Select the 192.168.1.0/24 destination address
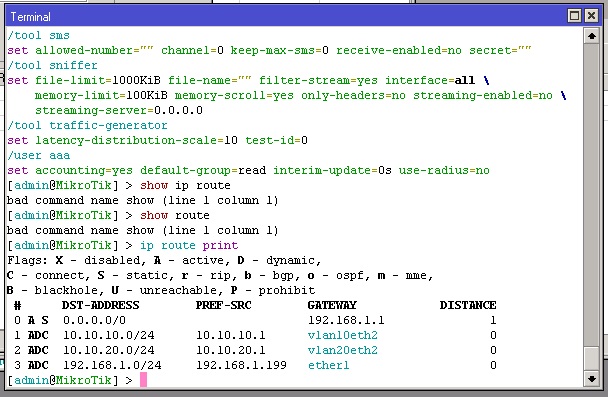 112,365
